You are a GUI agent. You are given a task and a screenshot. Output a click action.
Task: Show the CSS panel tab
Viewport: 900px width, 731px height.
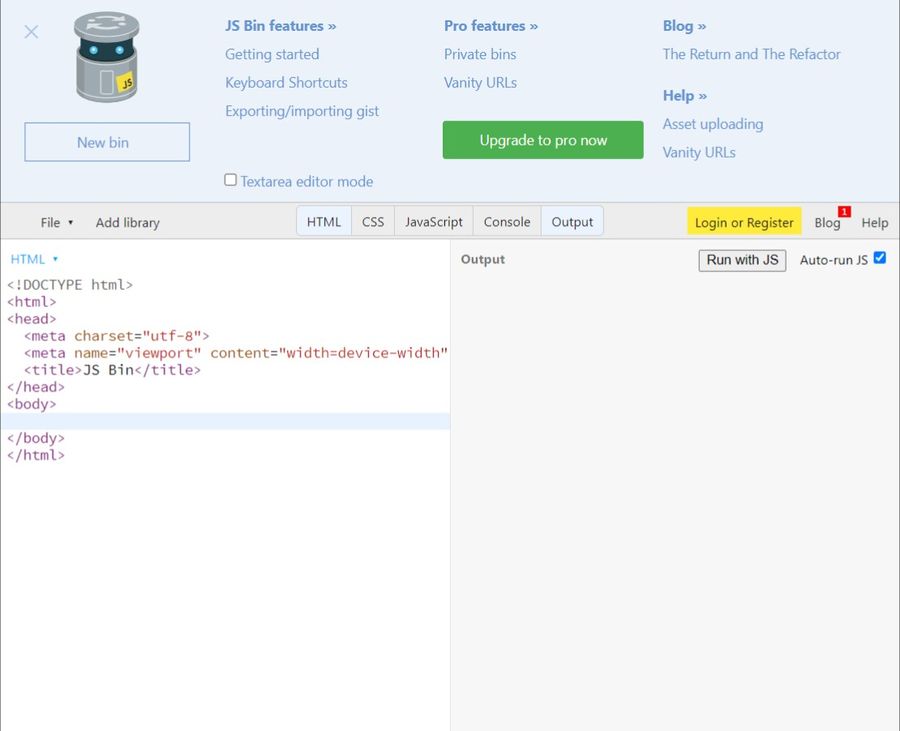click(373, 222)
